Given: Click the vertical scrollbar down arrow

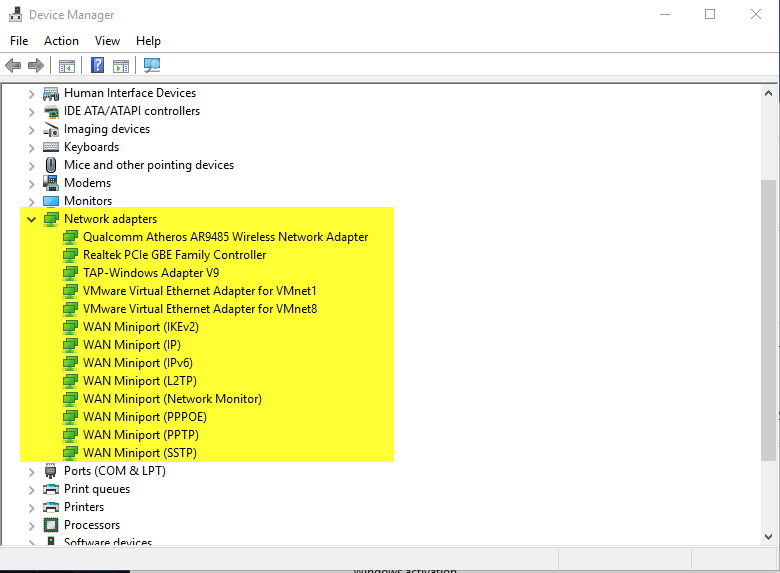Looking at the screenshot, I should 768,537.
